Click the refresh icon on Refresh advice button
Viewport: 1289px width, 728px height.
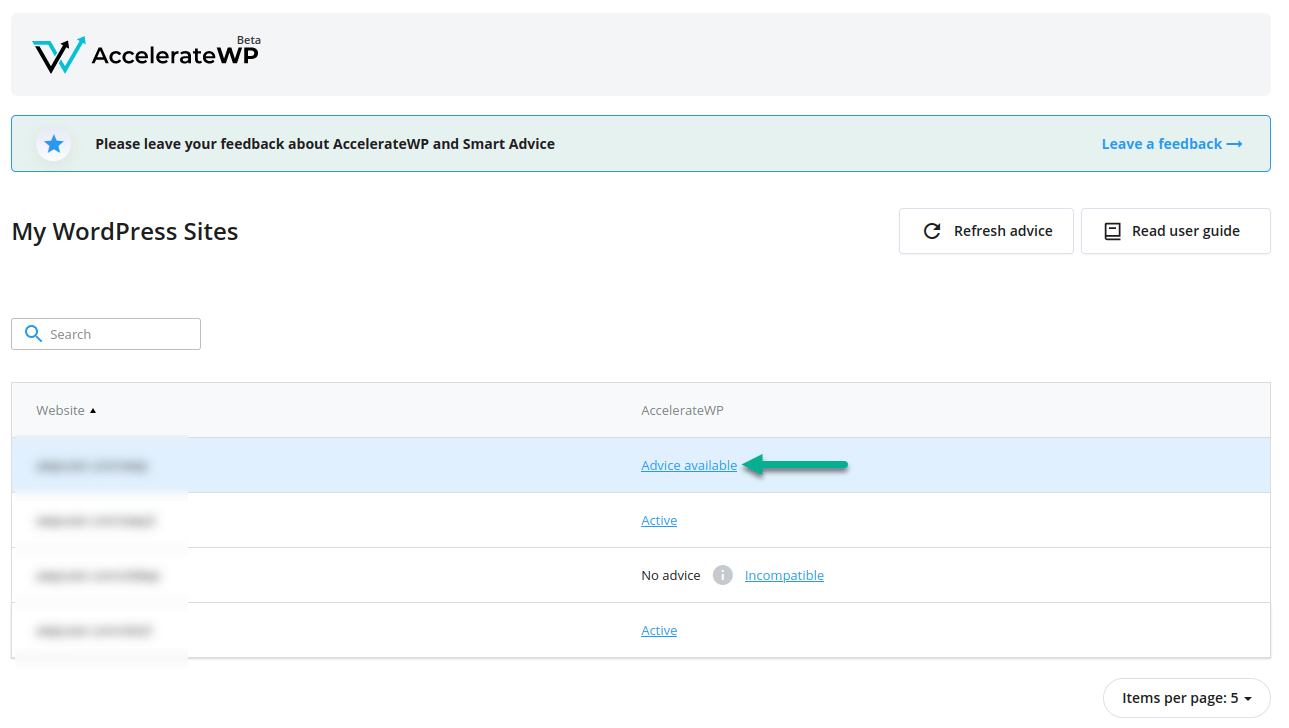932,231
